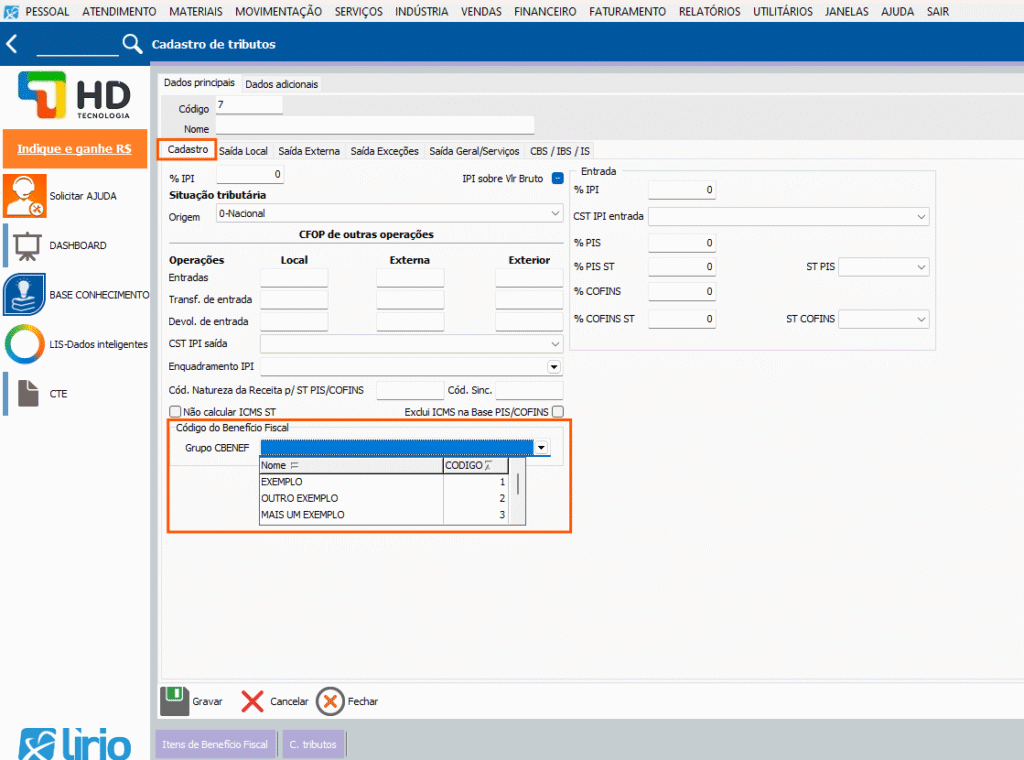Open the DASHBOARD sidebar icon
This screenshot has height=760, width=1024.
point(25,245)
